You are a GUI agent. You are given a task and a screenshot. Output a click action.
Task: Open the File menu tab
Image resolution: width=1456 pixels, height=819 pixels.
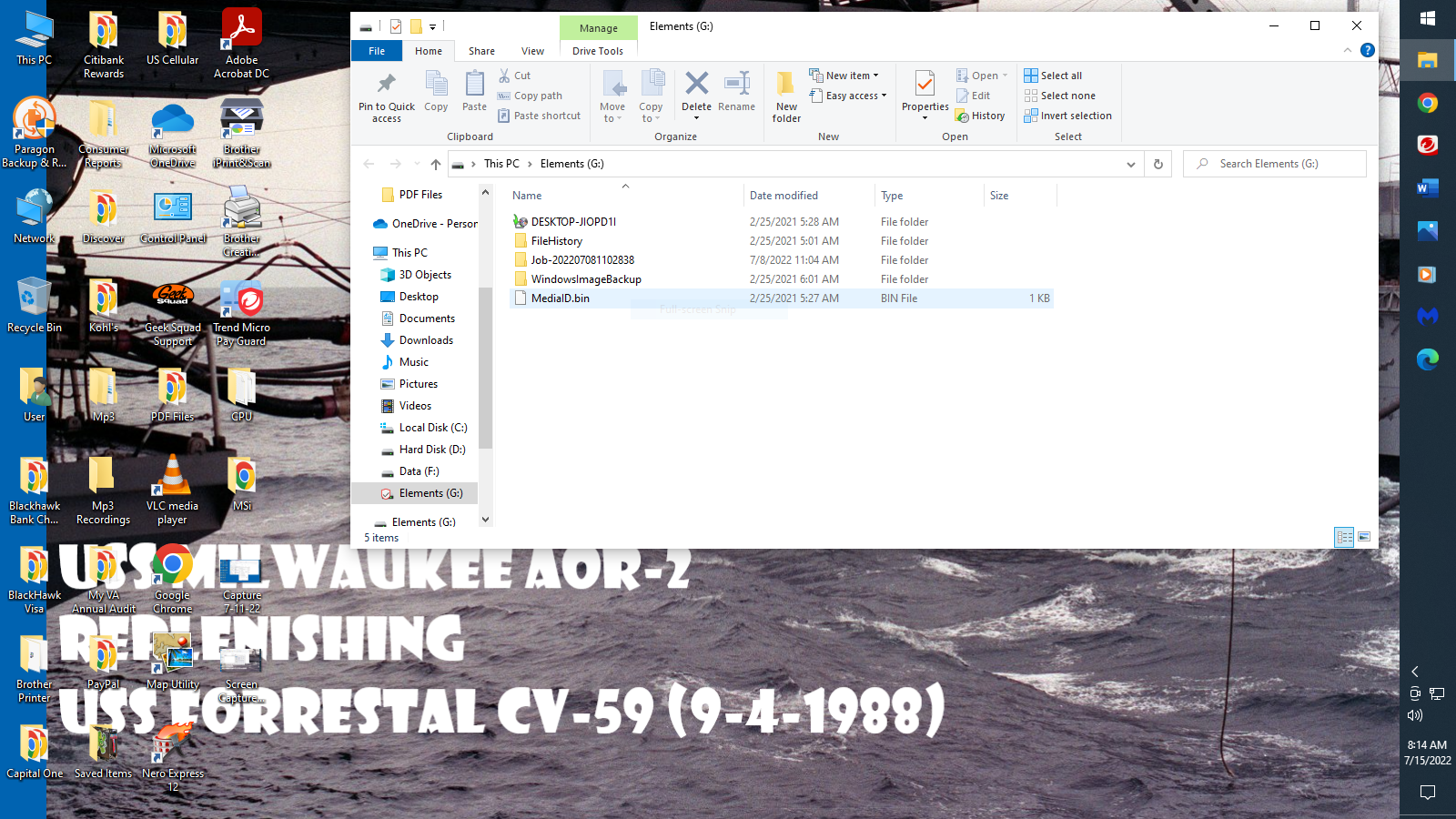[377, 51]
